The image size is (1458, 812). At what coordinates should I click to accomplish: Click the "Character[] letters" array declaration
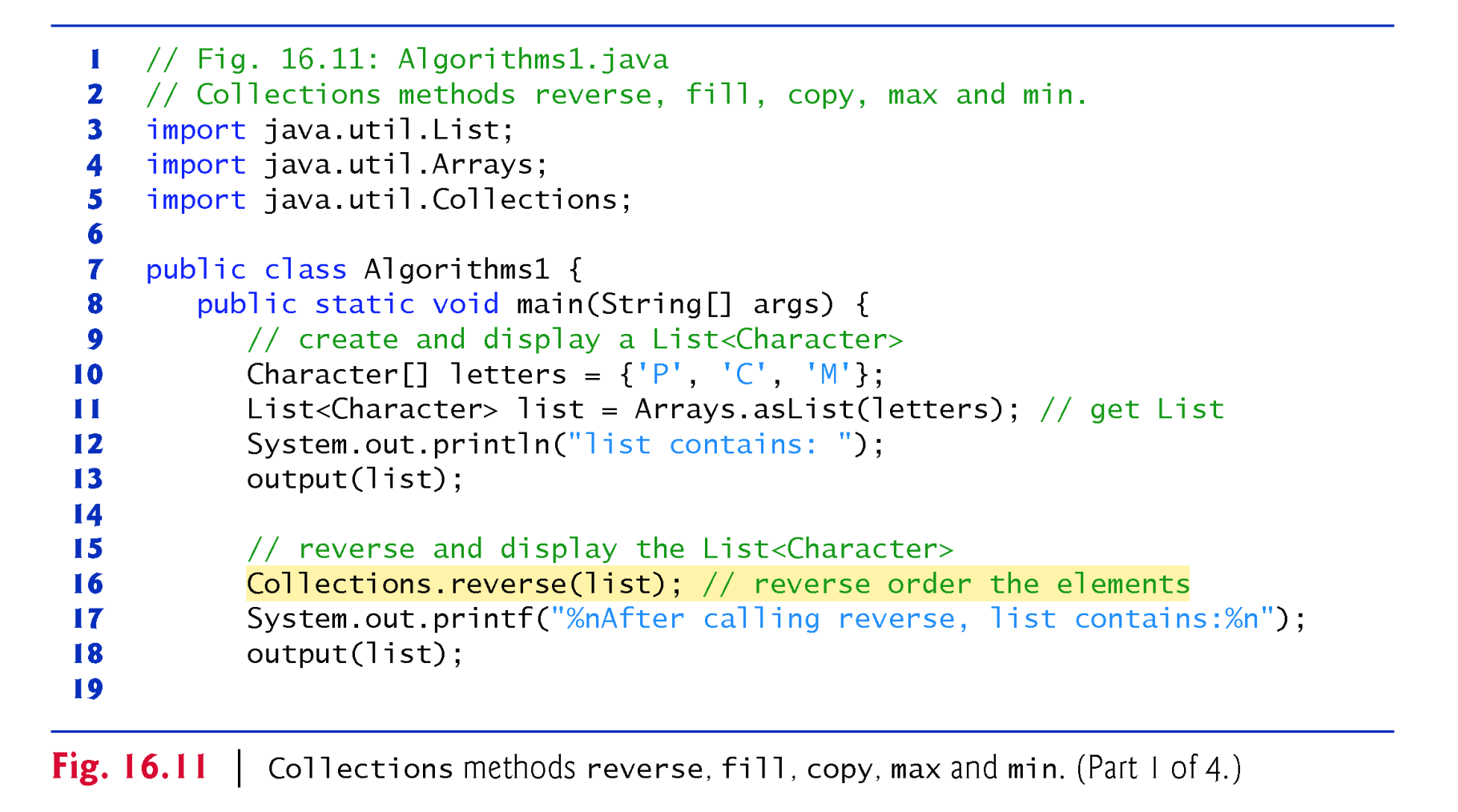click(x=565, y=374)
